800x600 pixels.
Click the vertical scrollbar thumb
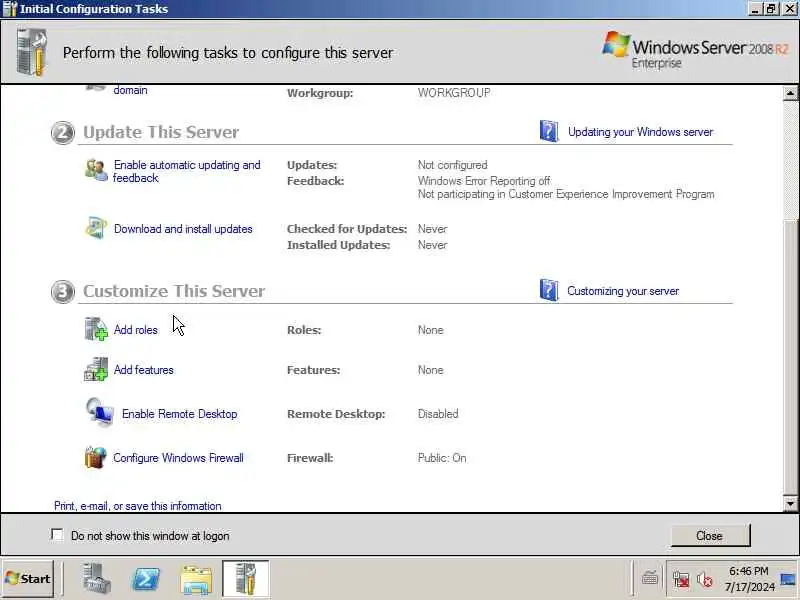pyautogui.click(x=790, y=356)
